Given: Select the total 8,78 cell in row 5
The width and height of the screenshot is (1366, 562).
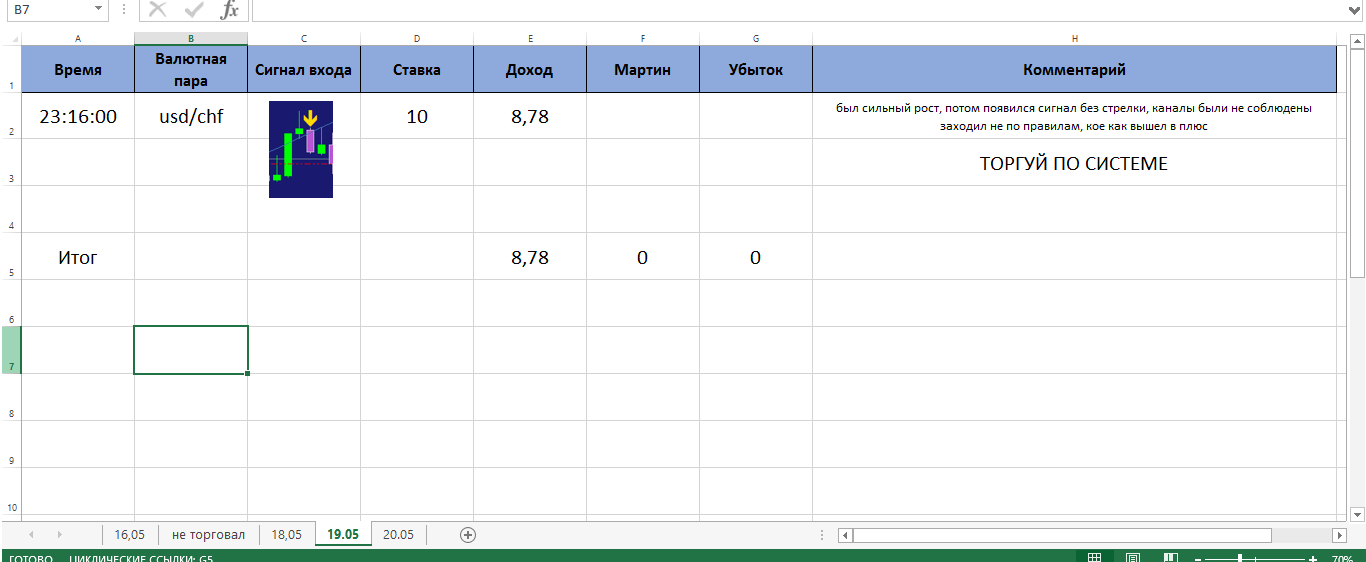Looking at the screenshot, I should coord(530,257).
